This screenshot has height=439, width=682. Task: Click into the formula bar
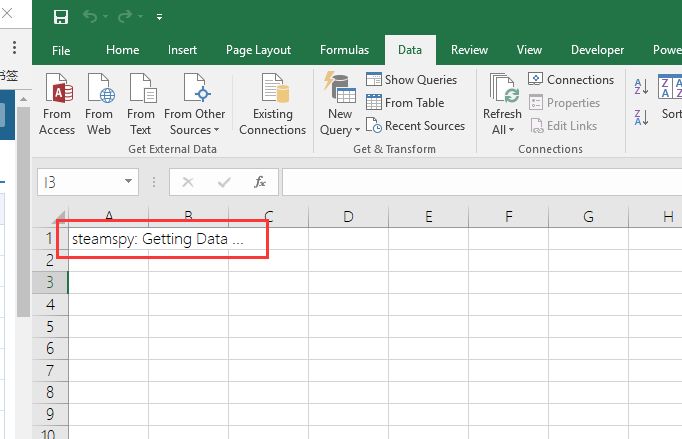[x=482, y=182]
